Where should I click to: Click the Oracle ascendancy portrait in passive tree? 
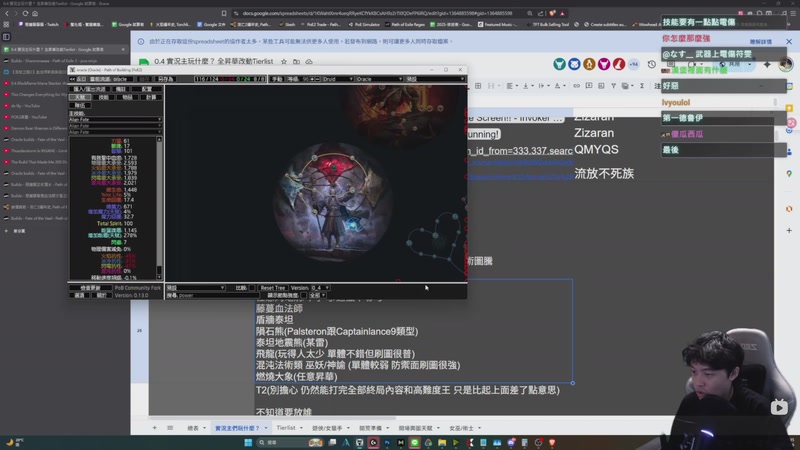pyautogui.click(x=333, y=203)
